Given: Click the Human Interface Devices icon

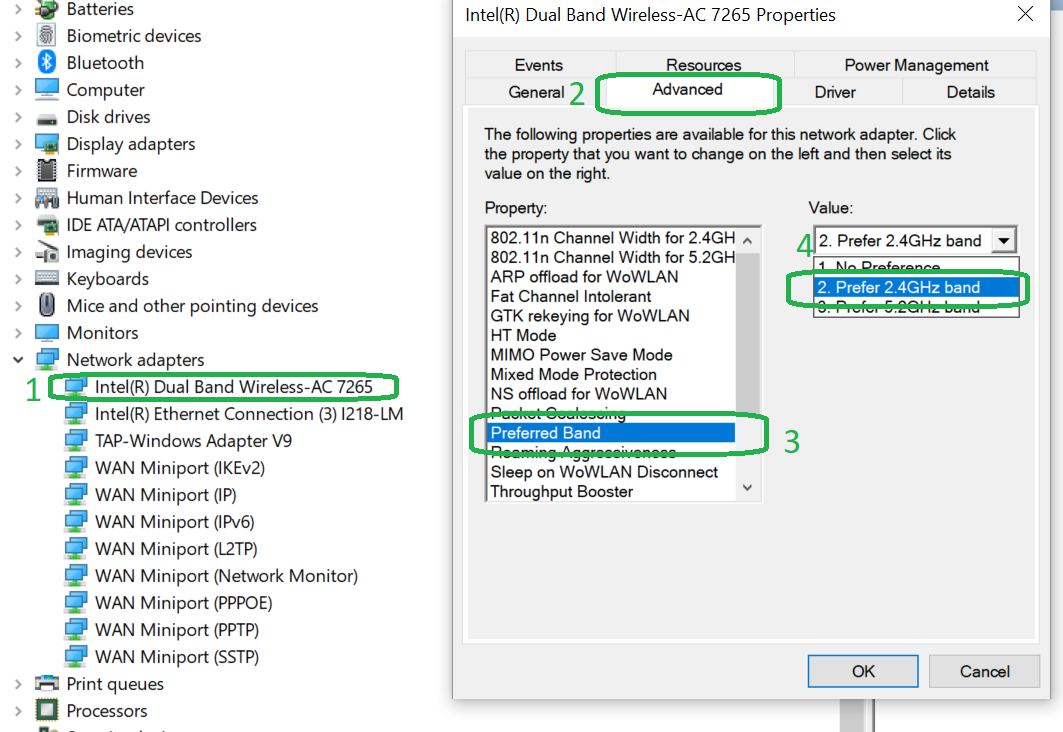Looking at the screenshot, I should pyautogui.click(x=47, y=198).
